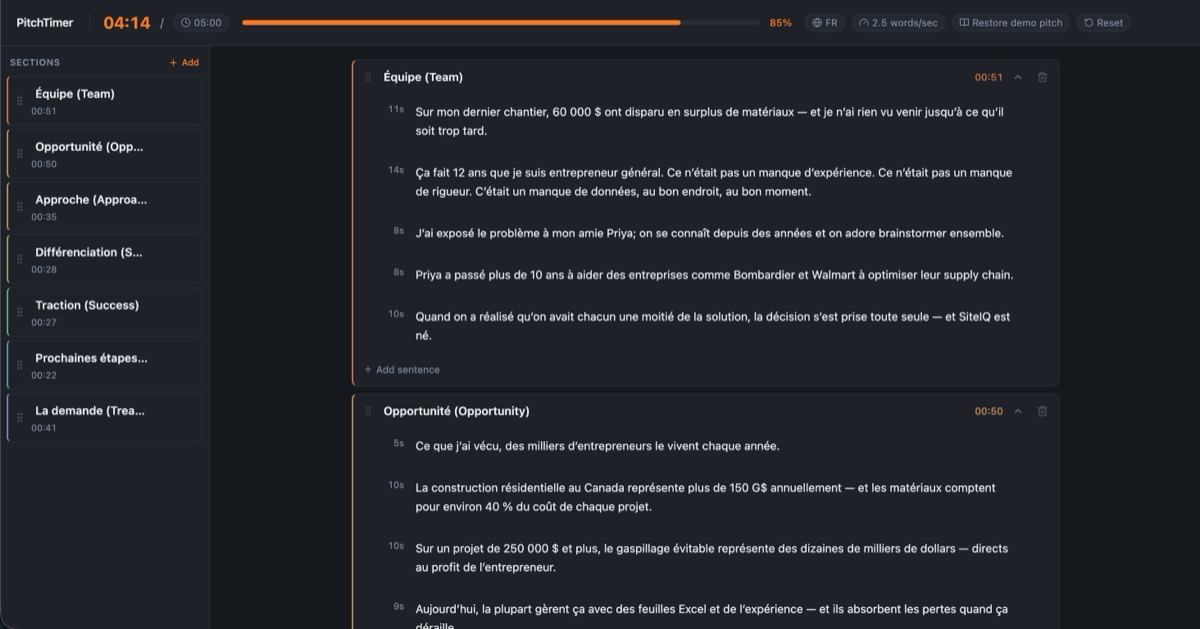Click the orange progress bar
Viewport: 1200px width, 629px height.
point(460,22)
